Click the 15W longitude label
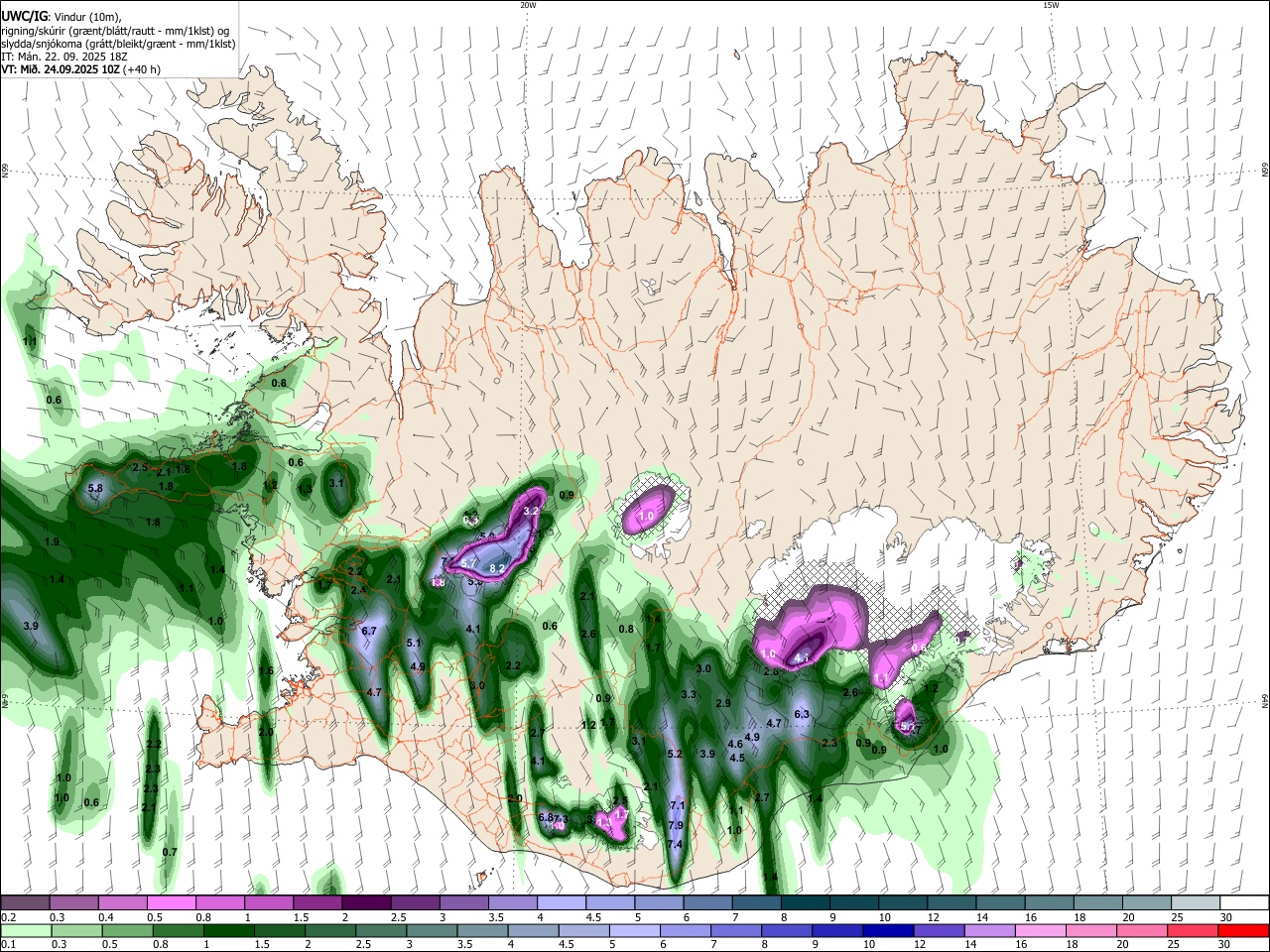This screenshot has width=1270, height=952. click(x=1051, y=5)
